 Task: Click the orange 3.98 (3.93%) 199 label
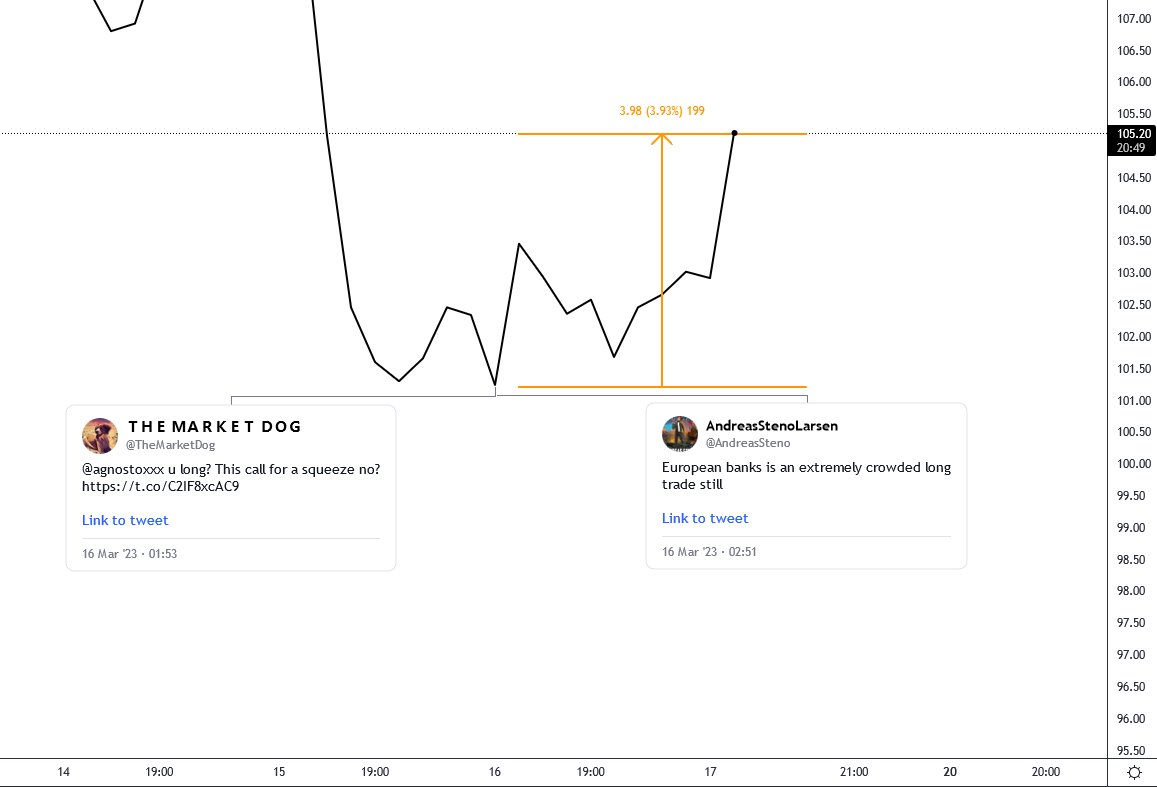pos(661,111)
